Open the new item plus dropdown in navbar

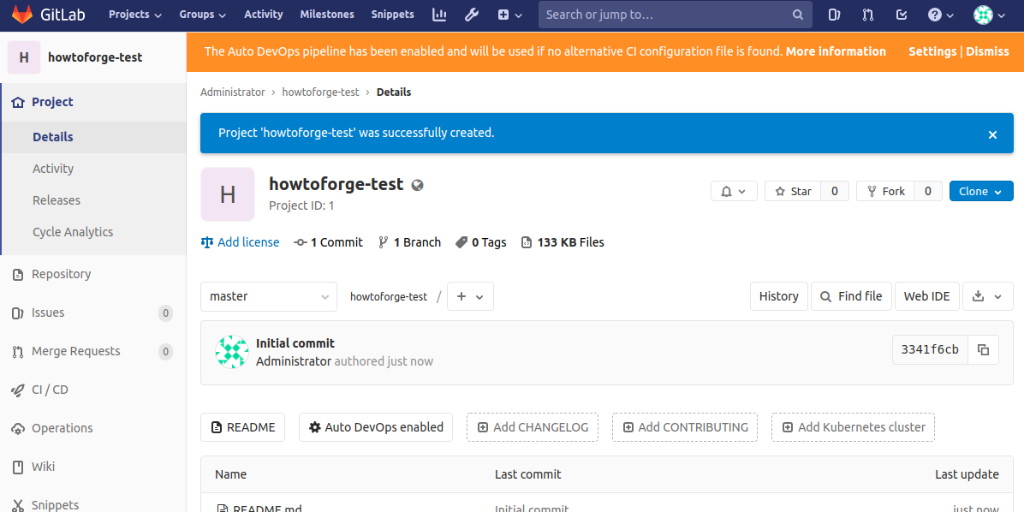coord(509,14)
